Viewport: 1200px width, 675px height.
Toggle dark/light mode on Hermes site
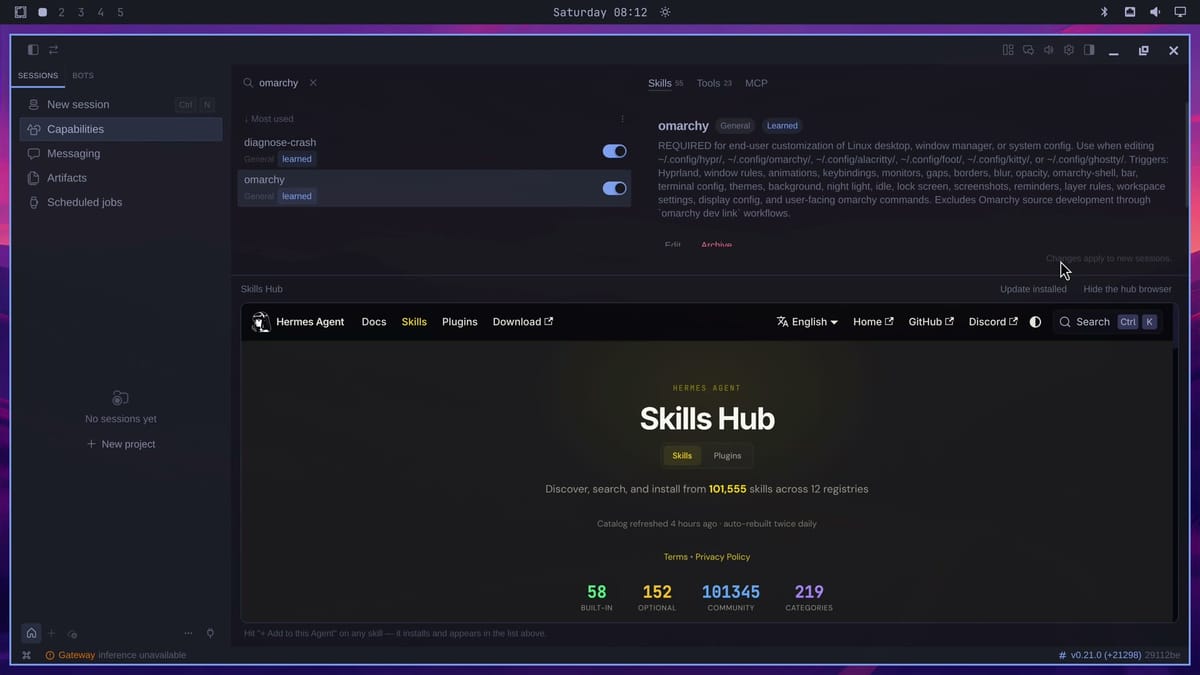pos(1035,322)
